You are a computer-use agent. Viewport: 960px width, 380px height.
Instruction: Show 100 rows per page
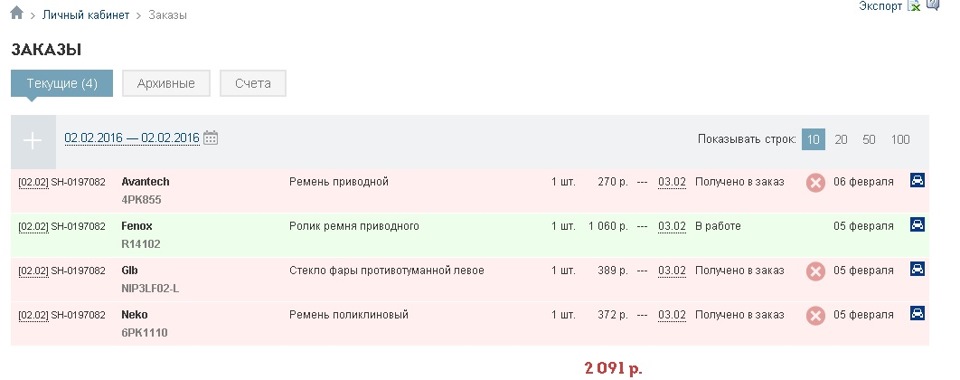900,140
